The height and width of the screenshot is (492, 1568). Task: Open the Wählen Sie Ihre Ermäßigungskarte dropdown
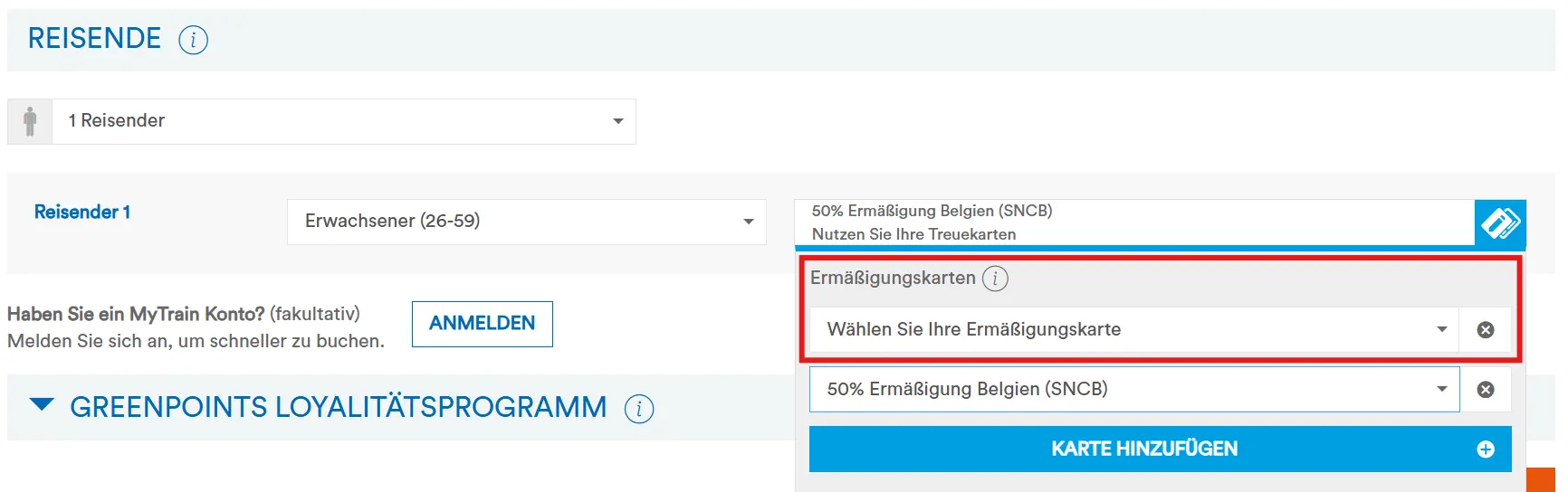(x=1133, y=330)
